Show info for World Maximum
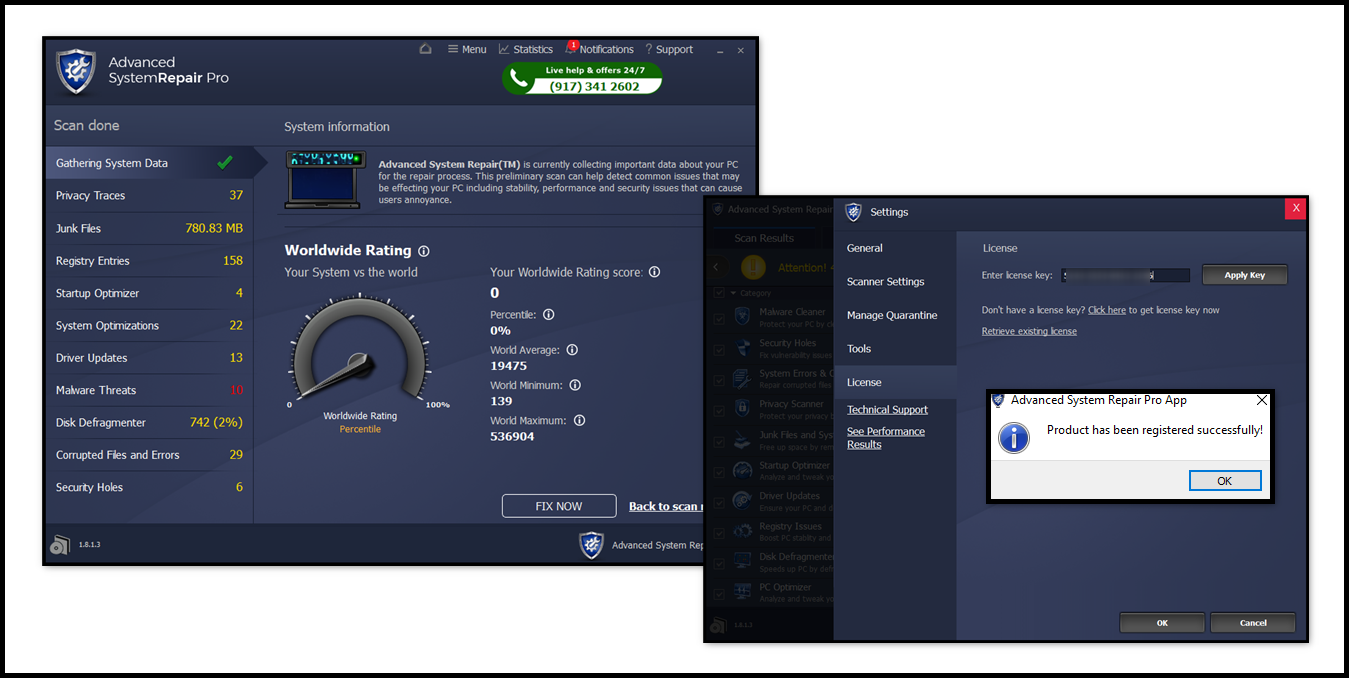This screenshot has width=1349, height=678. point(579,421)
